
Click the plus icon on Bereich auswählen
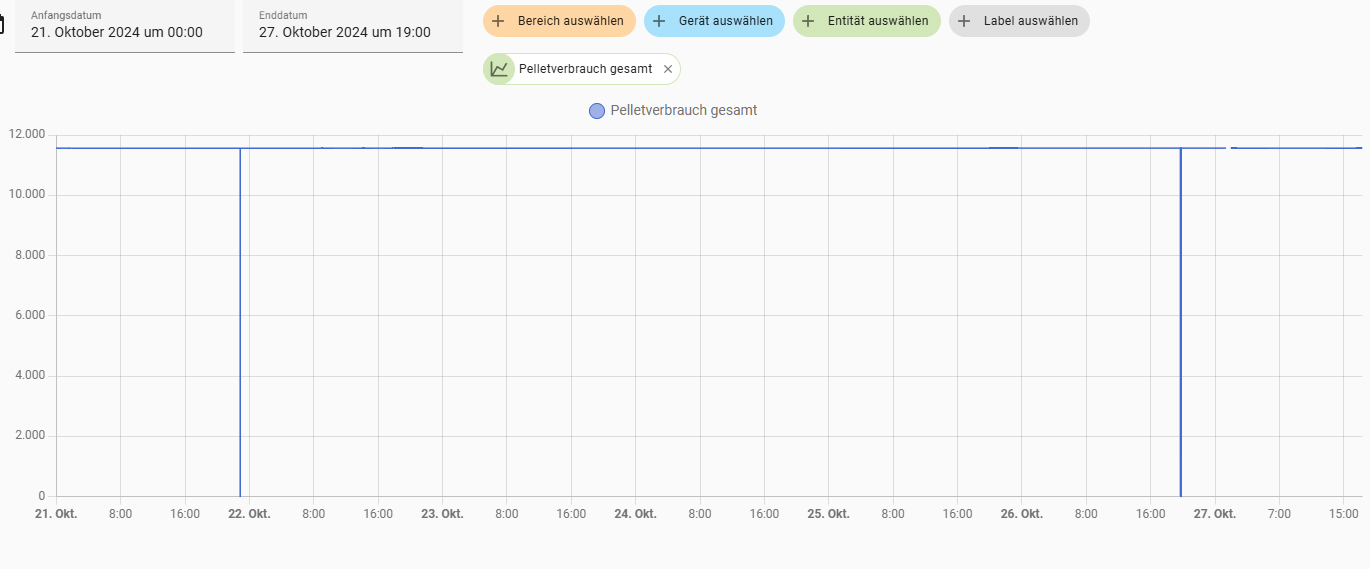498,21
